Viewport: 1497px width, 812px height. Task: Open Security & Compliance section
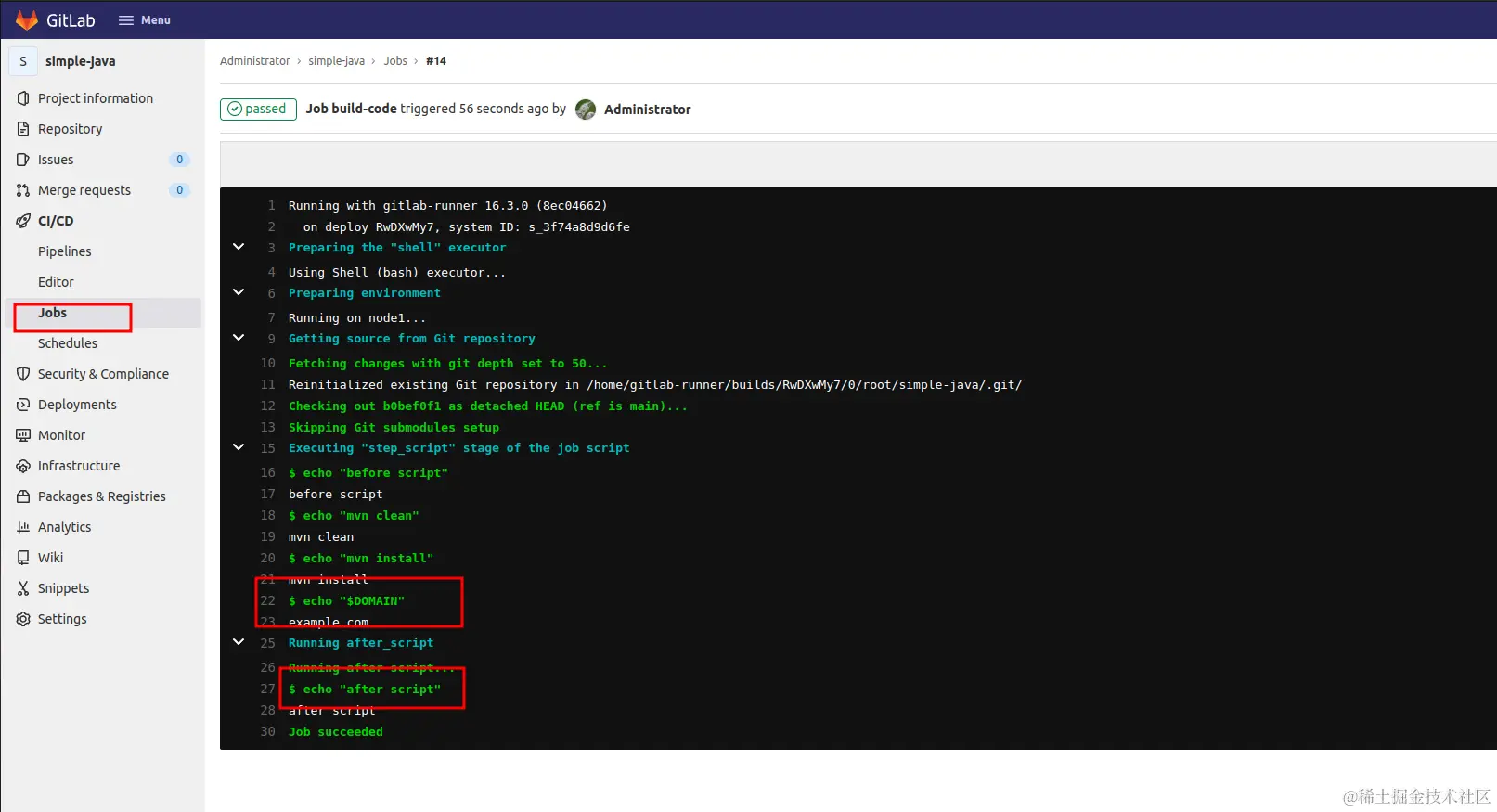103,374
